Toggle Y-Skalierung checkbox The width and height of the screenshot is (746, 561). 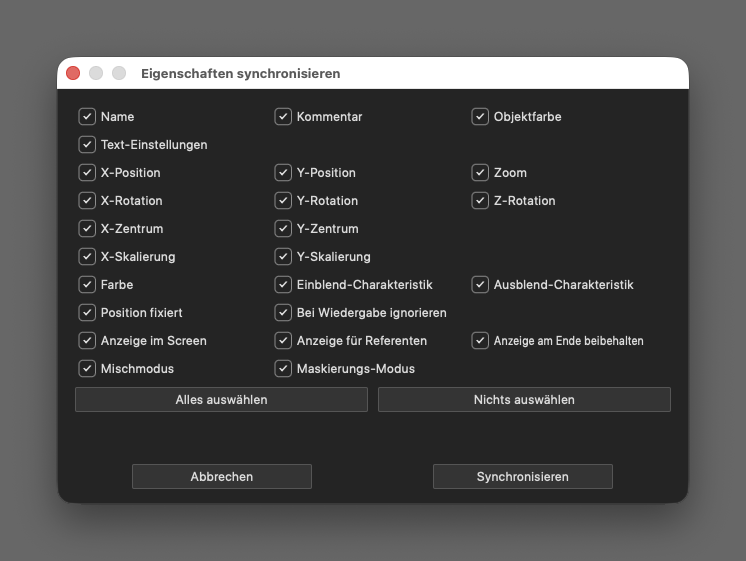(x=283, y=257)
